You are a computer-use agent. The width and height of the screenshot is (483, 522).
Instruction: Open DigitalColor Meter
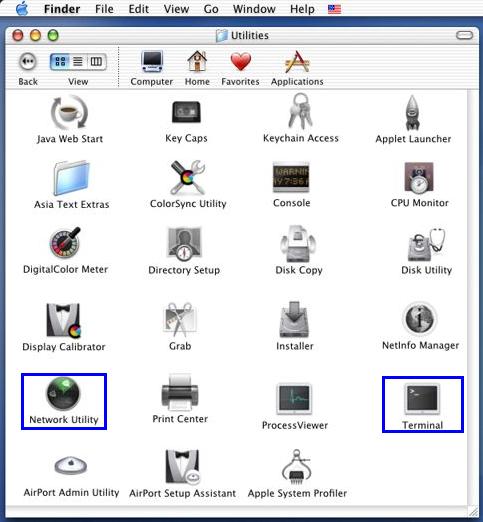pyautogui.click(x=65, y=243)
